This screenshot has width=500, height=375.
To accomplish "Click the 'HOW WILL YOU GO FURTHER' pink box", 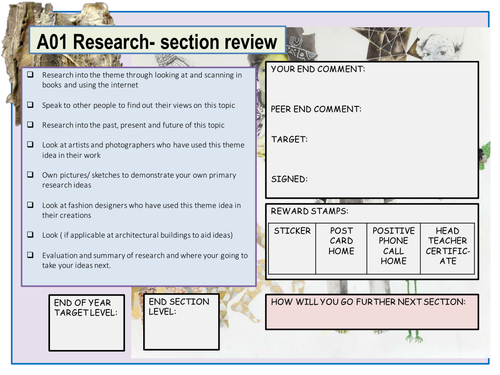I will pyautogui.click(x=372, y=312).
